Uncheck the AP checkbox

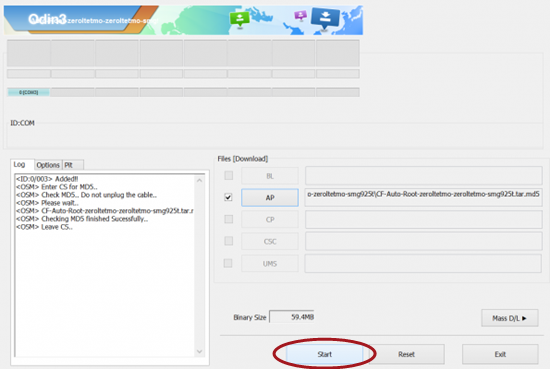click(x=228, y=197)
